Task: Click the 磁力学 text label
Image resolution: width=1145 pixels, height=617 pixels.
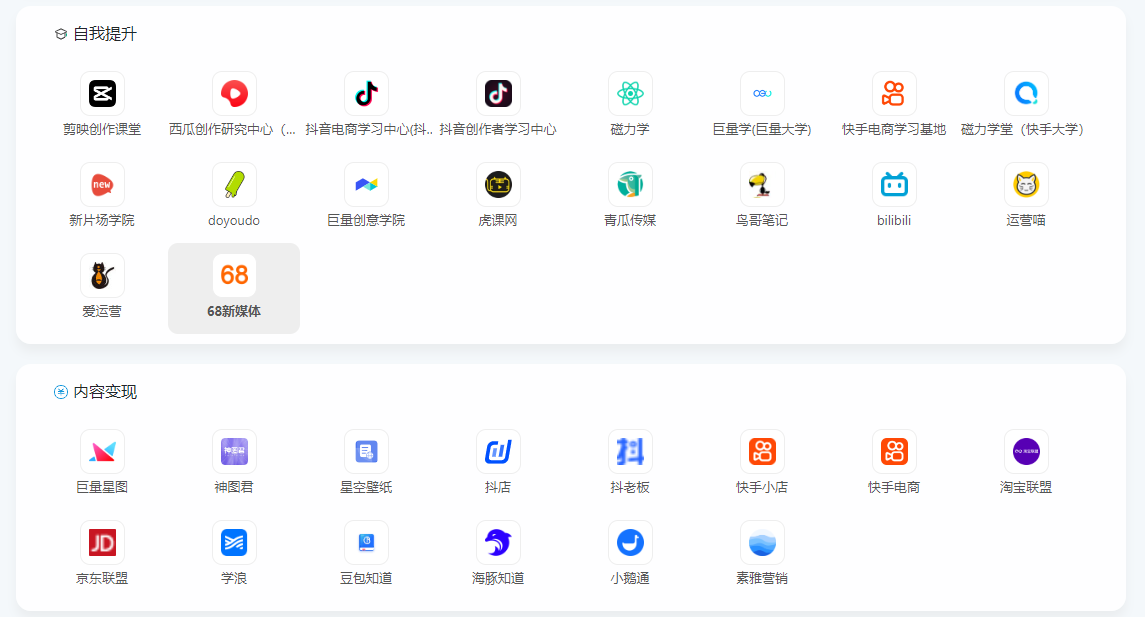Action: tap(630, 129)
